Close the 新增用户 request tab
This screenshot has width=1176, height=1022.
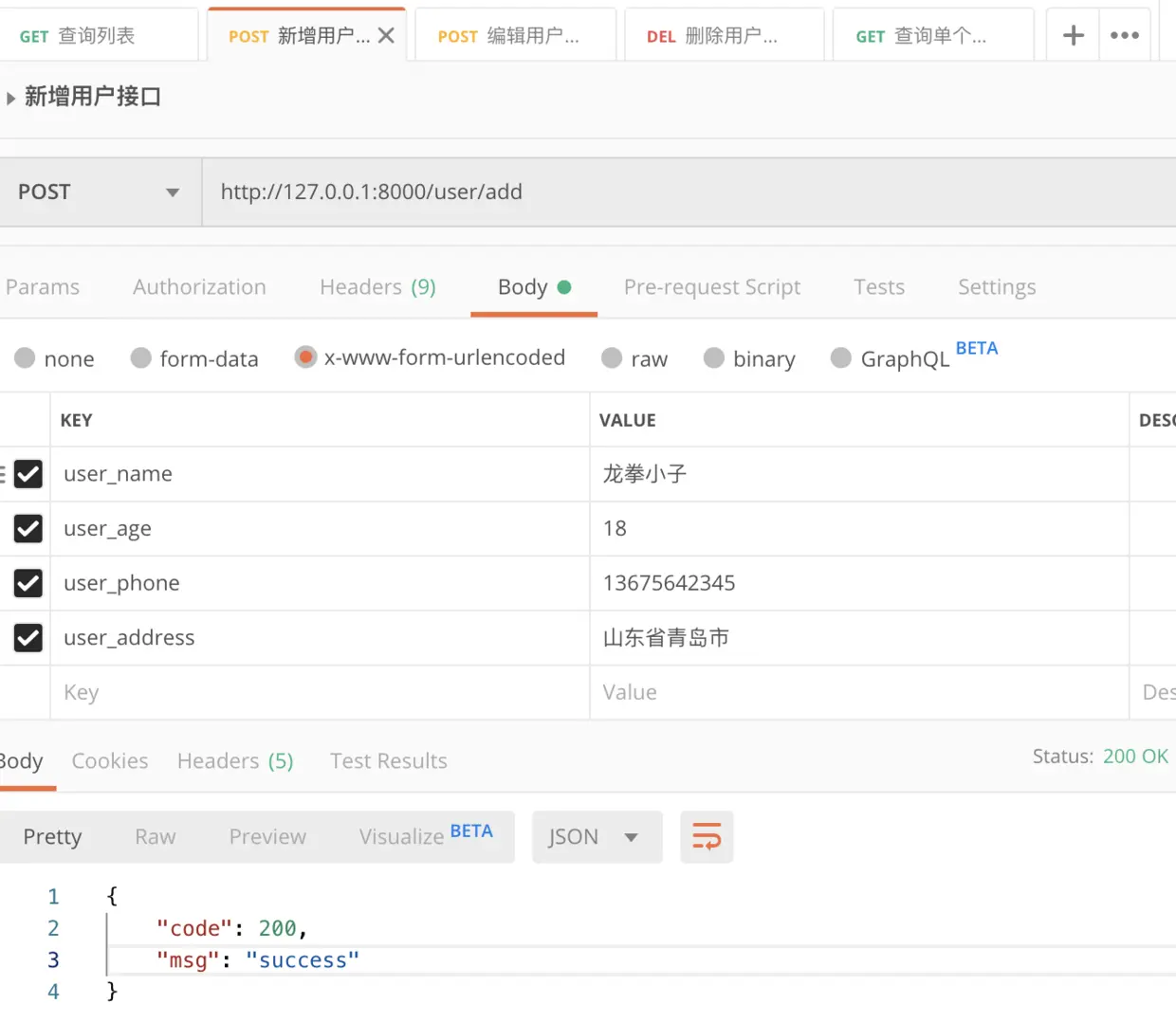(385, 34)
